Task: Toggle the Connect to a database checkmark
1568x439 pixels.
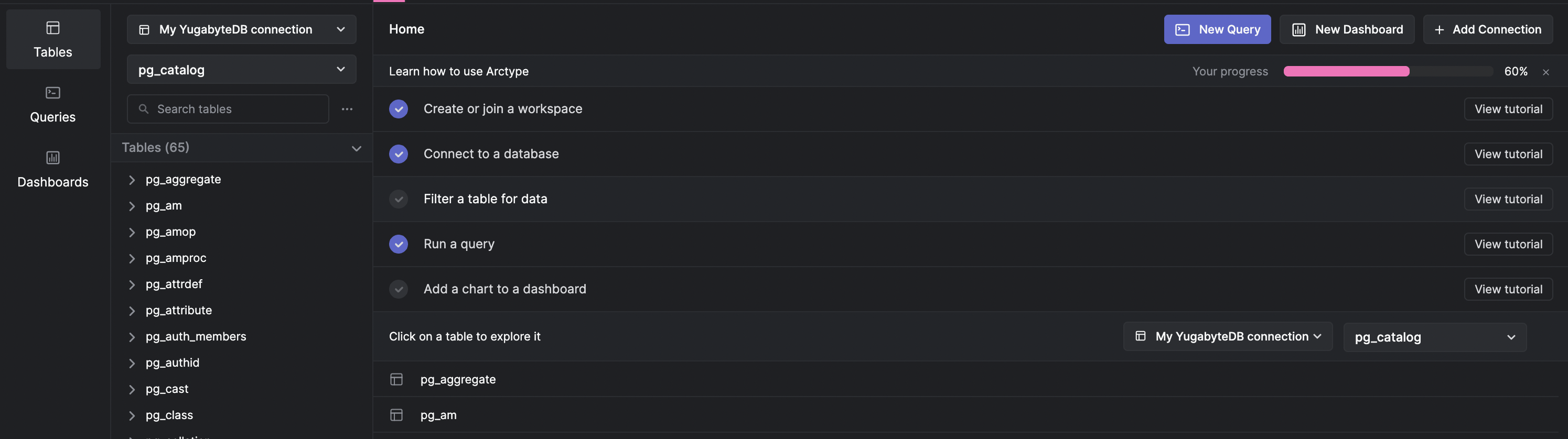Action: [399, 154]
